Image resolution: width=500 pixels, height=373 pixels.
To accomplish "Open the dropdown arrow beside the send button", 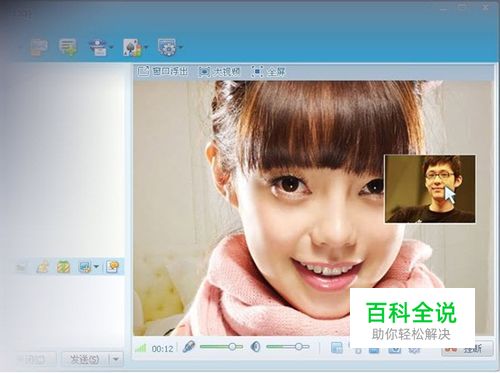I will pos(116,359).
